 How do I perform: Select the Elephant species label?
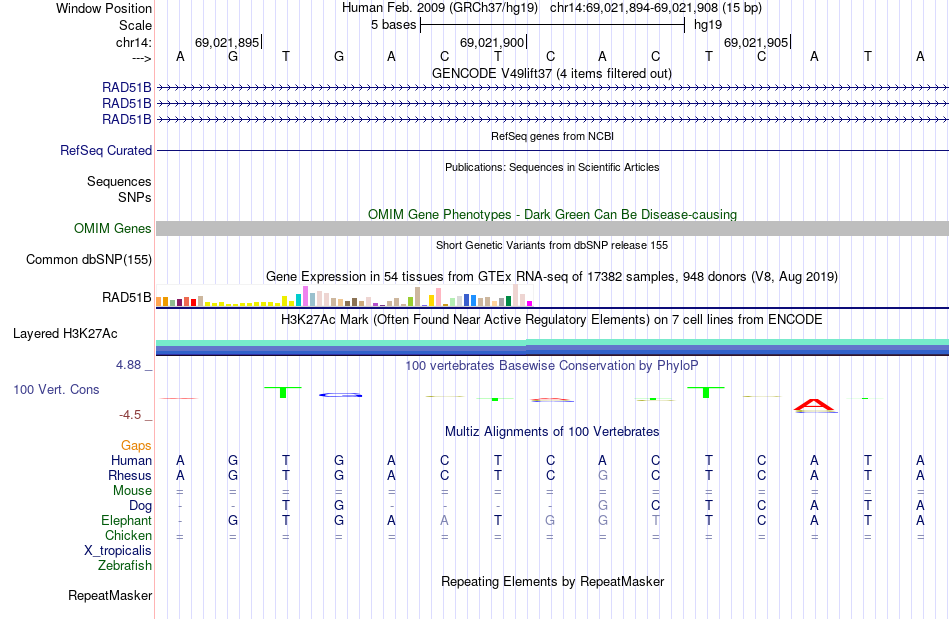[126, 520]
